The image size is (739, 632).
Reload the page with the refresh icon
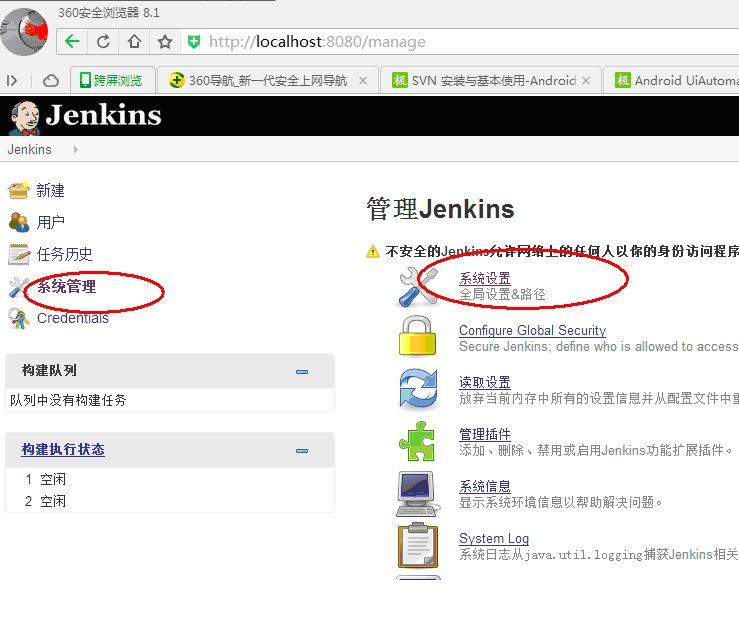point(103,41)
